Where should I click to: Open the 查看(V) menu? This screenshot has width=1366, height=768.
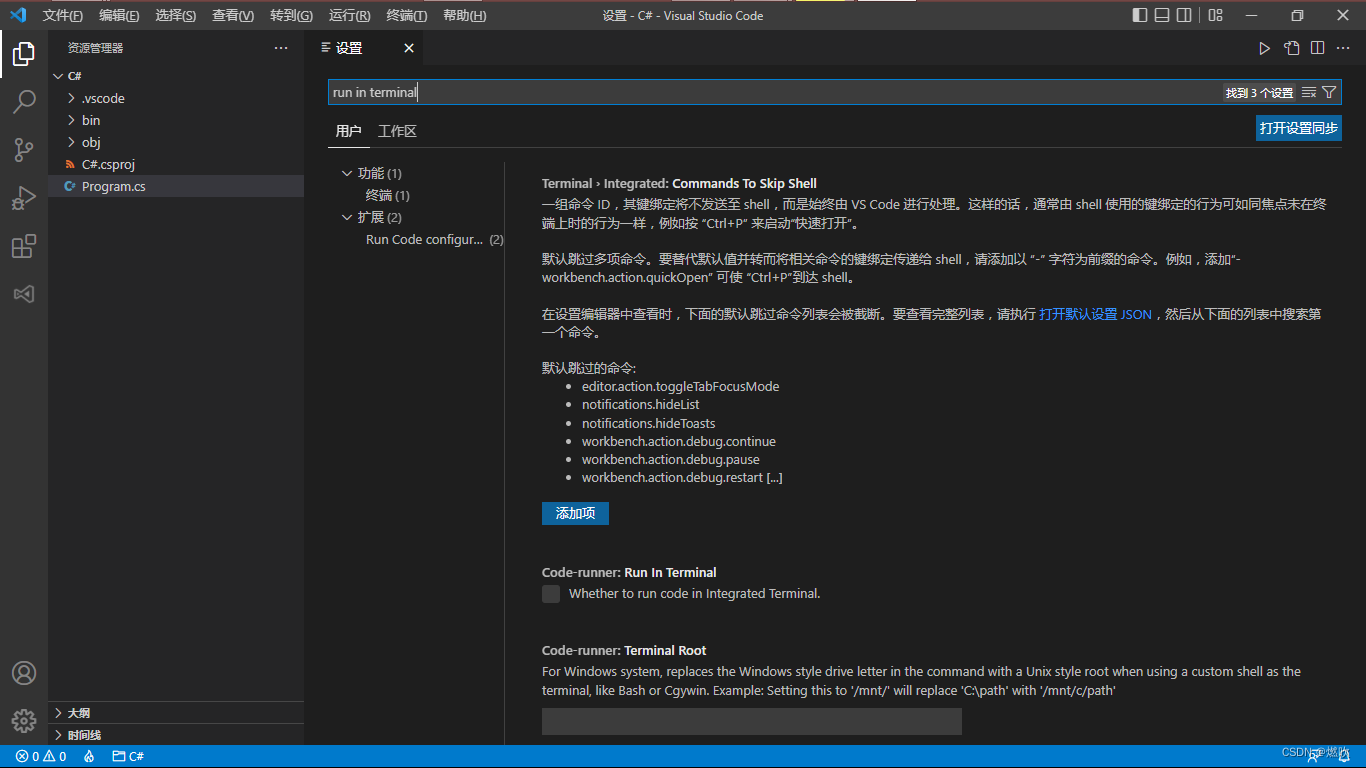(x=233, y=15)
